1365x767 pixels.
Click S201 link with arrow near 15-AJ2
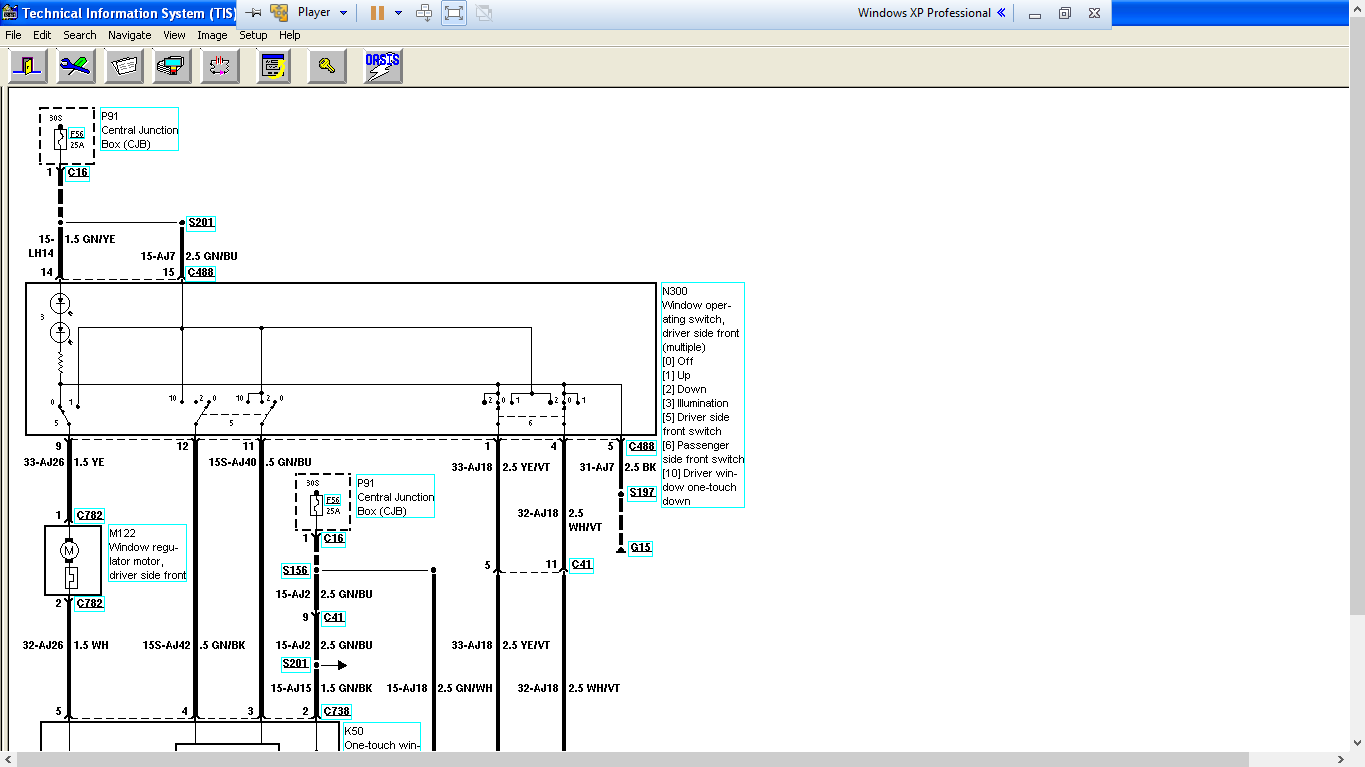click(296, 664)
